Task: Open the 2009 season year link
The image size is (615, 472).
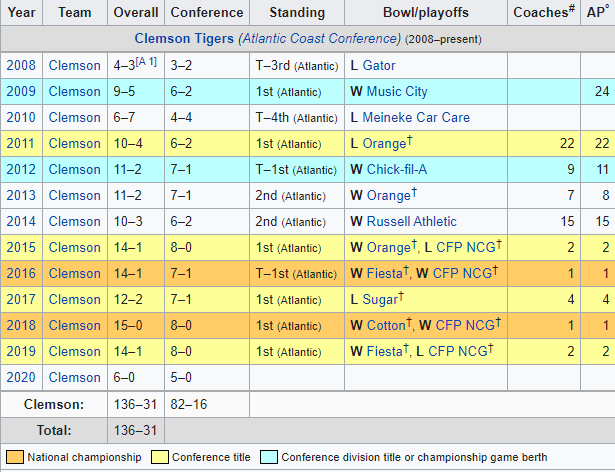Action: (21, 91)
